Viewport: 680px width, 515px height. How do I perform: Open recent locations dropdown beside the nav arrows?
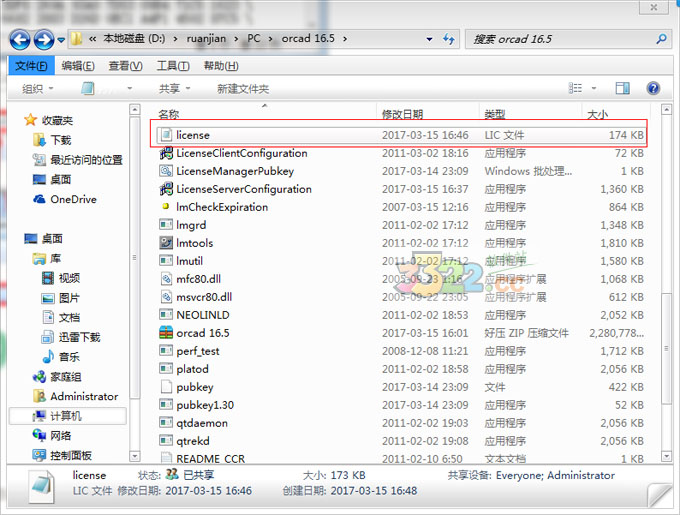61,40
